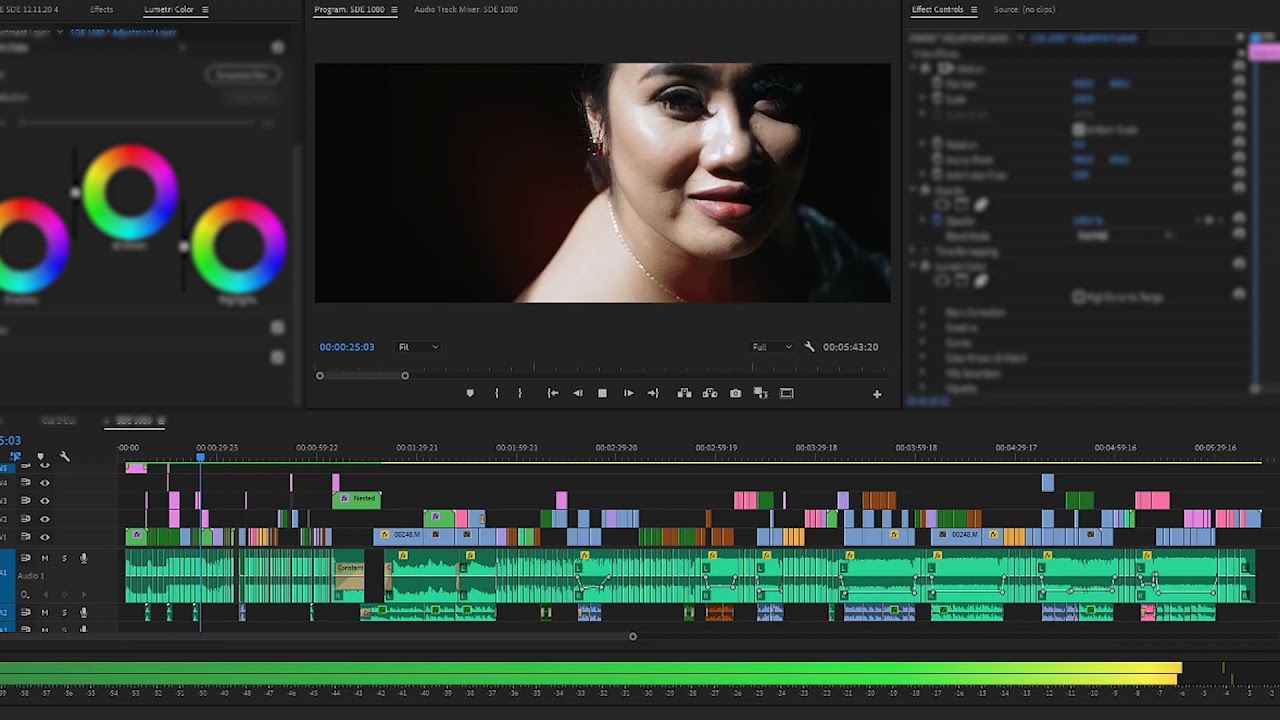
Task: Select the Lumetri Color tab
Action: click(x=169, y=10)
